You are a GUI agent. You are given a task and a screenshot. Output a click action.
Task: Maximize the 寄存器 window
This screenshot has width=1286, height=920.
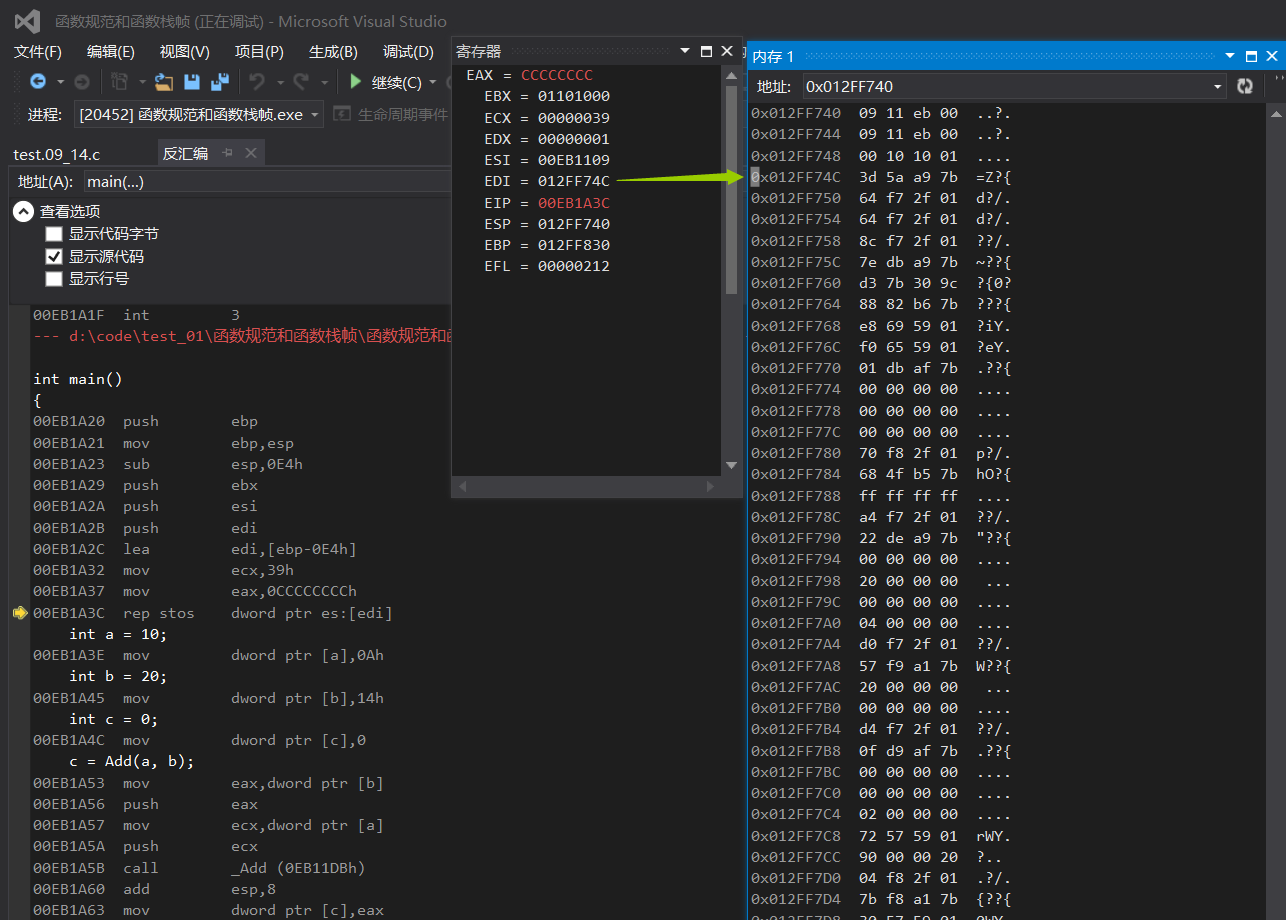(x=706, y=51)
